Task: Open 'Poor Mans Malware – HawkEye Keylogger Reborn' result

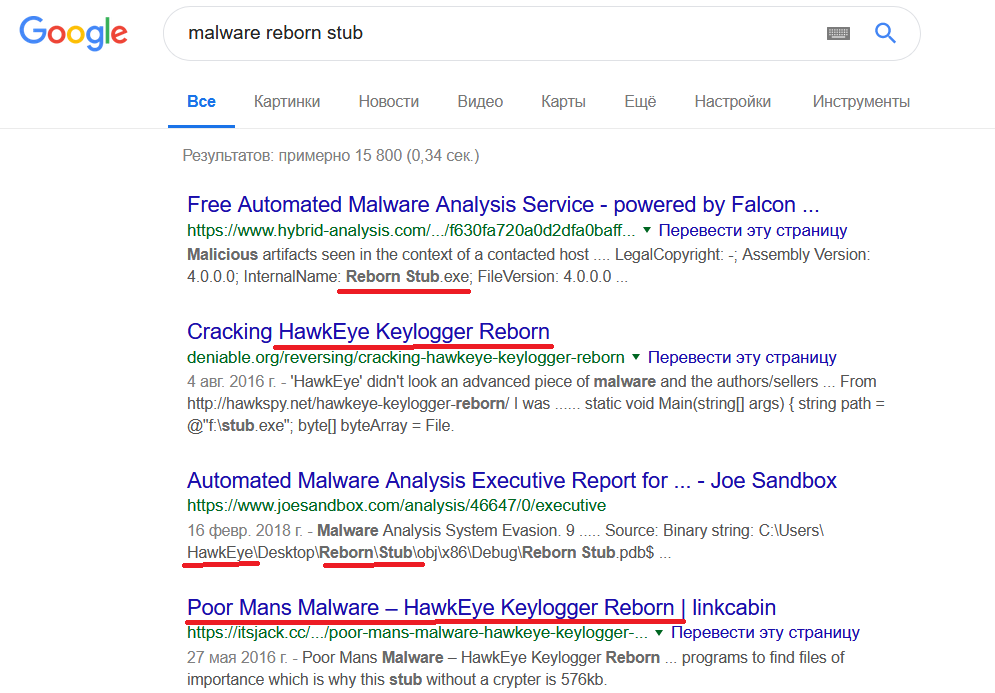Action: [x=481, y=607]
